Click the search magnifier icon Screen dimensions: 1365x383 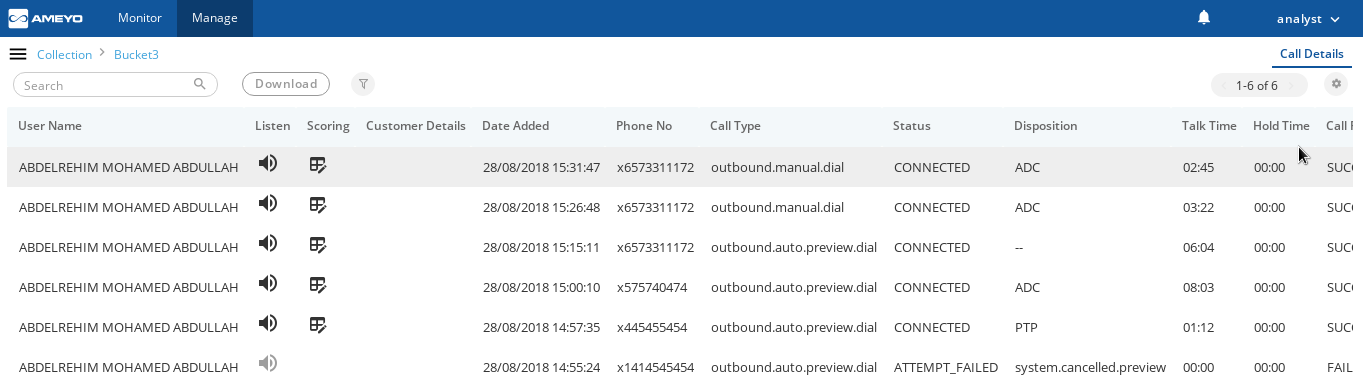click(200, 85)
